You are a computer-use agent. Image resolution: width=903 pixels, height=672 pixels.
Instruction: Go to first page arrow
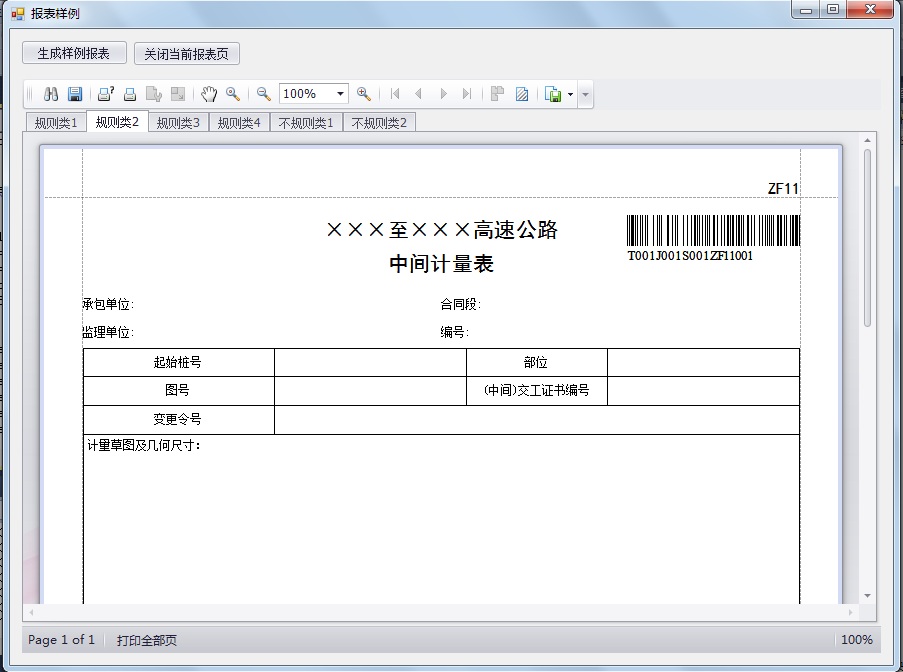click(x=394, y=94)
